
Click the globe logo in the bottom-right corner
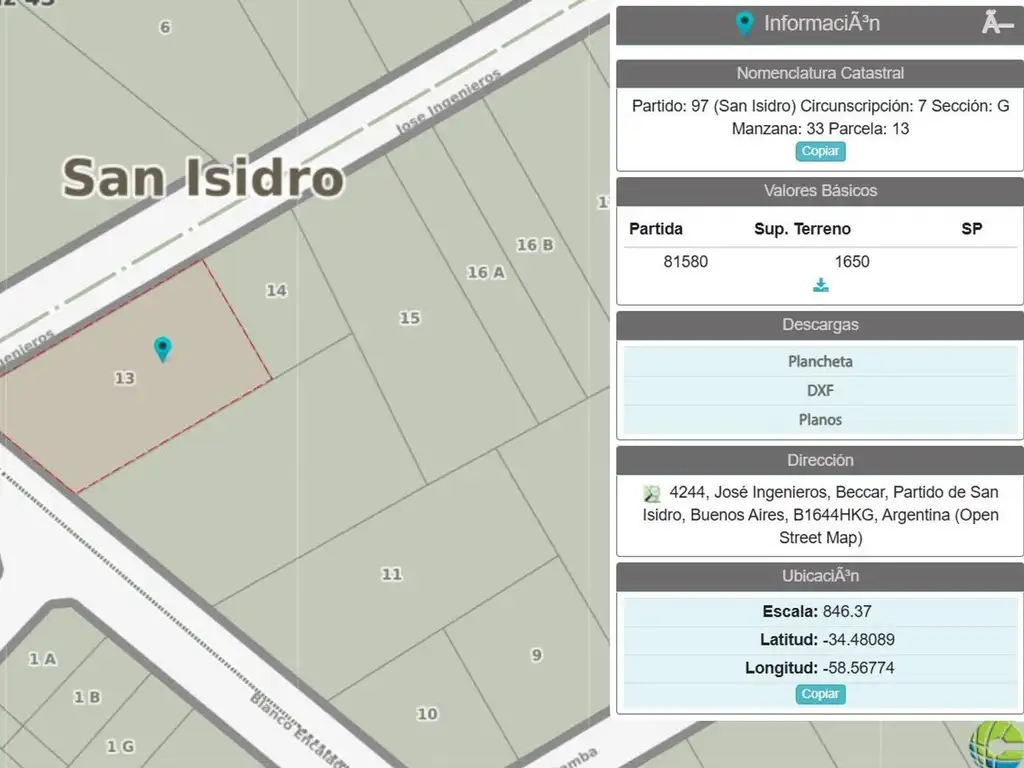(x=996, y=743)
